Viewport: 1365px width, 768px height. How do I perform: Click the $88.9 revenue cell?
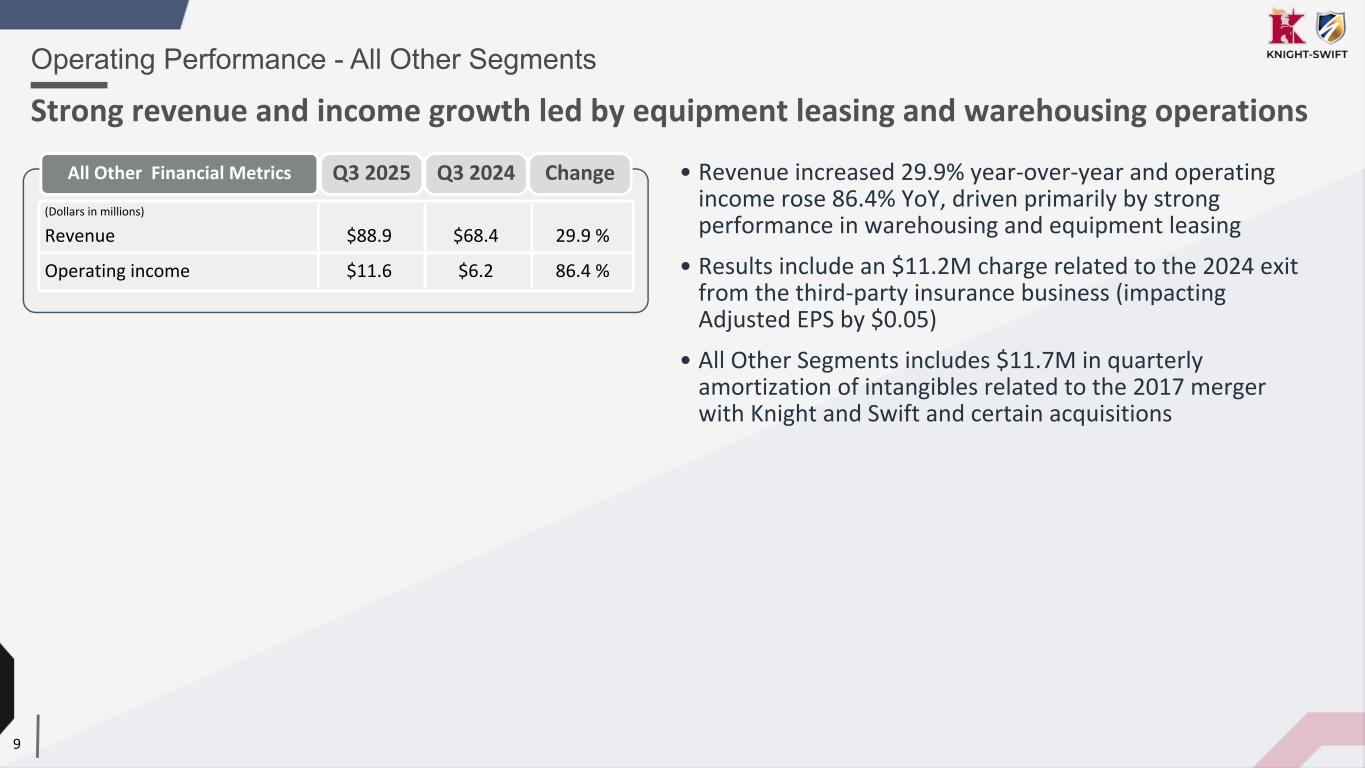pos(369,236)
